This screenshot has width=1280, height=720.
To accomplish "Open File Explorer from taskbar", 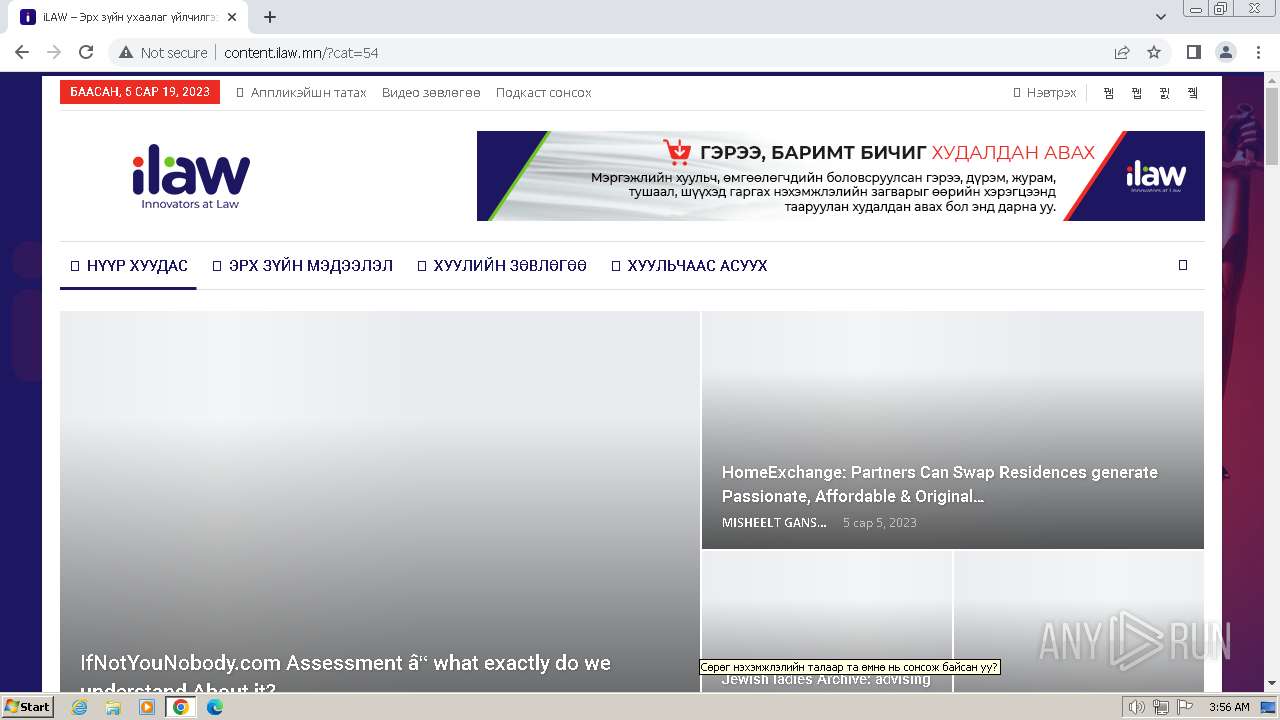I will 113,707.
